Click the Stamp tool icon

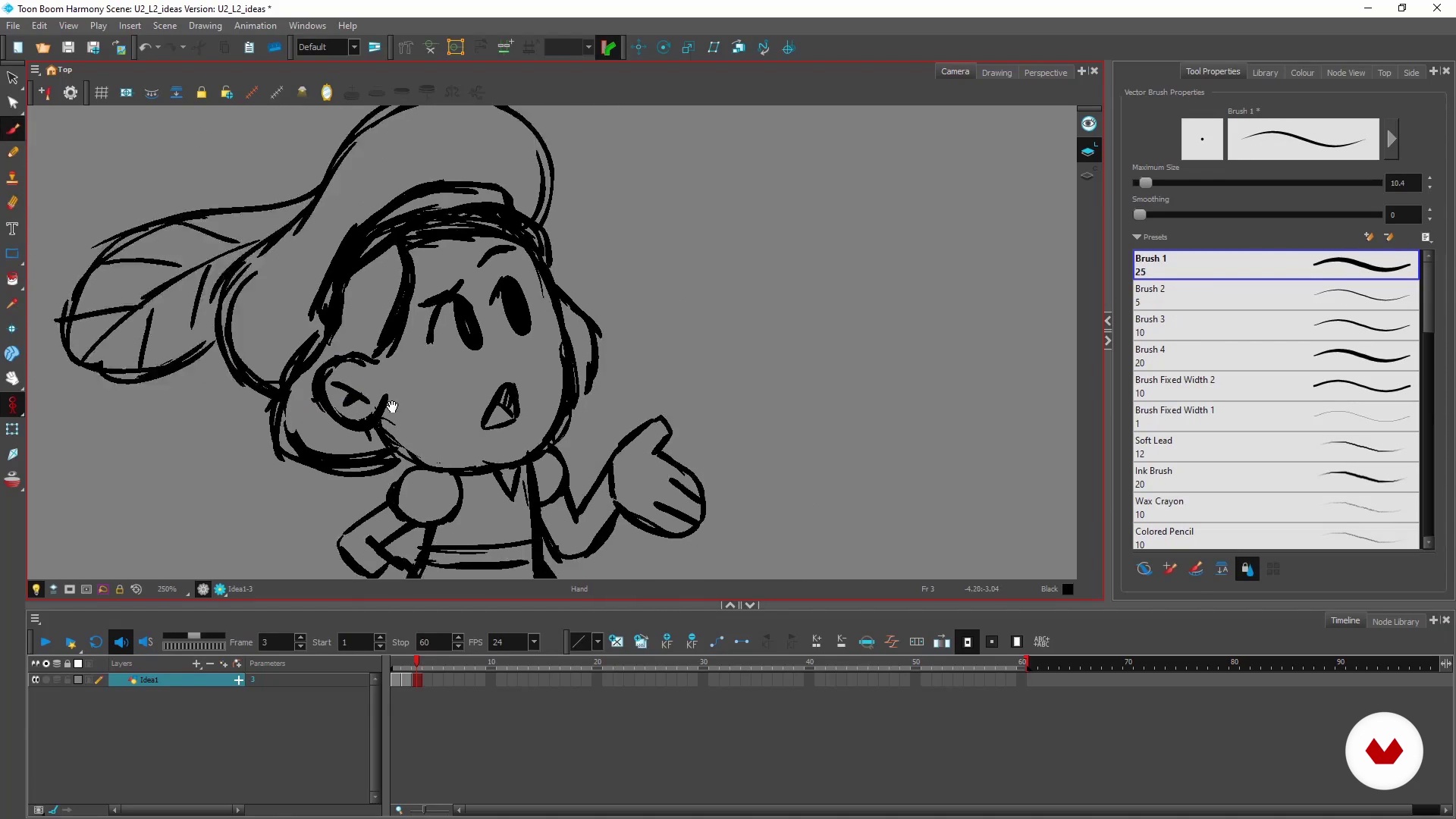click(12, 178)
